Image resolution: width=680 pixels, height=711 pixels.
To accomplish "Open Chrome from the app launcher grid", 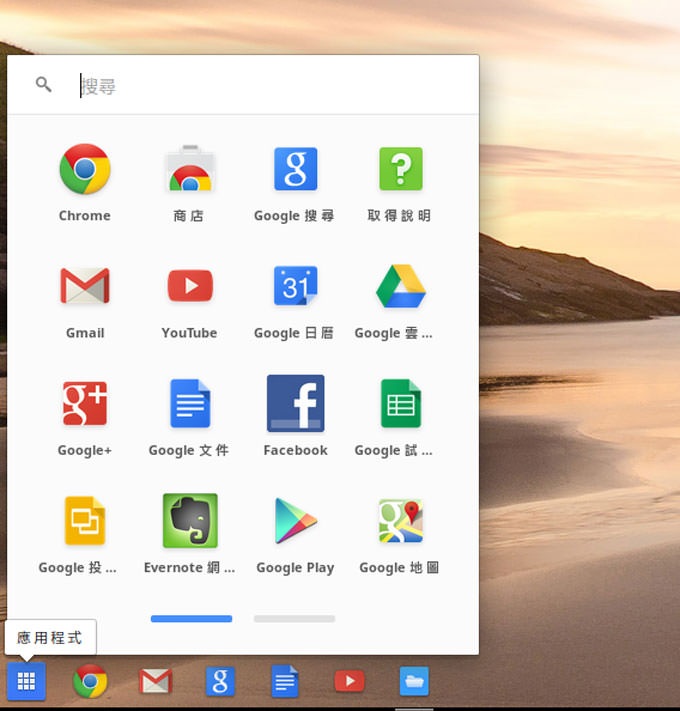I will tap(85, 170).
